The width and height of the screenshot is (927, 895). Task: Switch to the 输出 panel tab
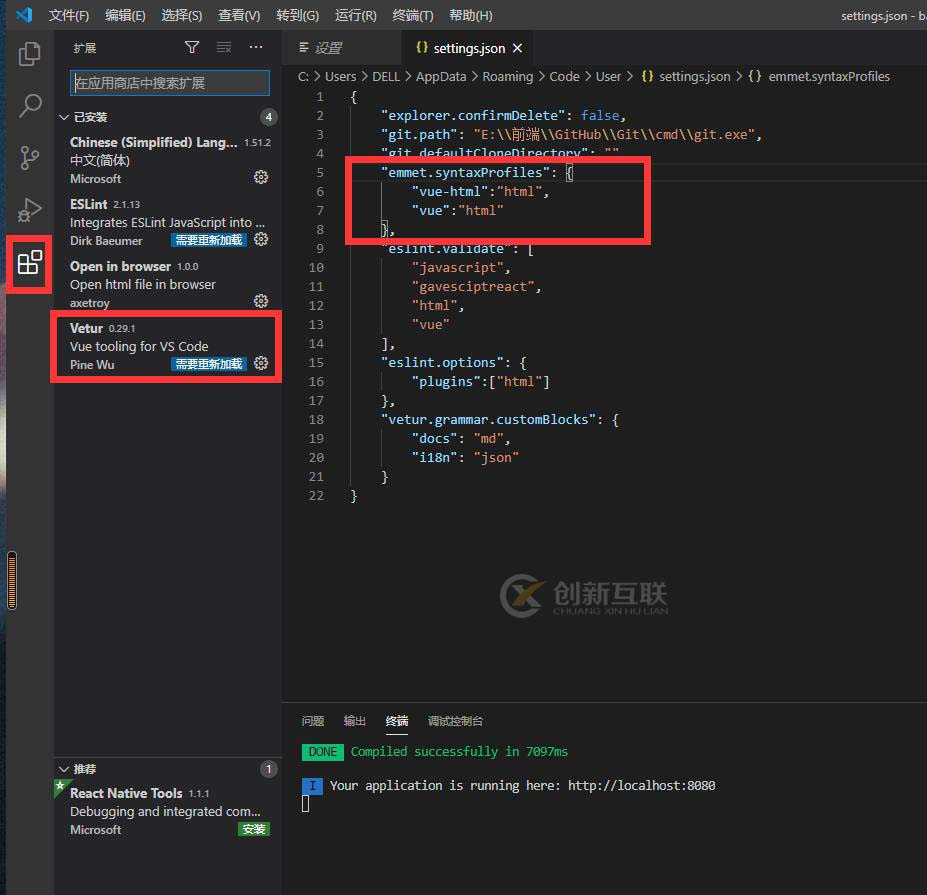355,721
